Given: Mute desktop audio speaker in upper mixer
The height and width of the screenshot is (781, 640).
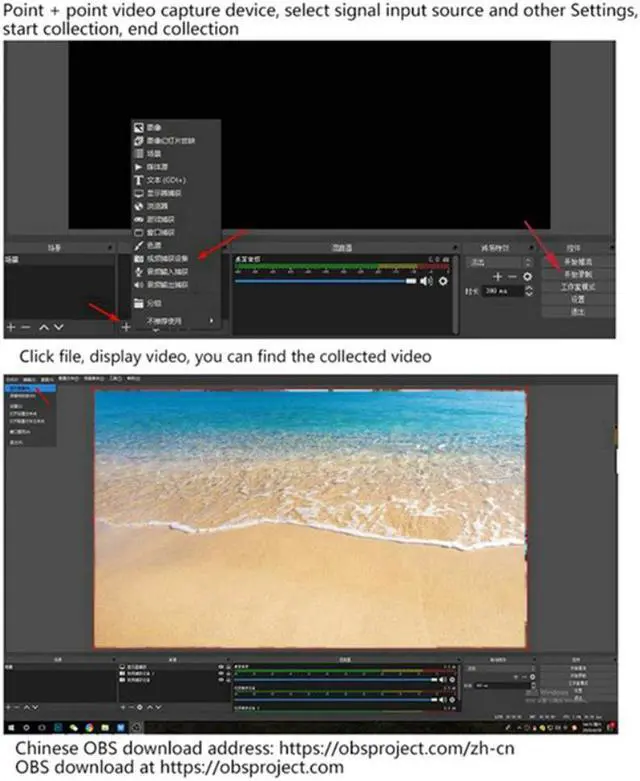Looking at the screenshot, I should point(427,282).
